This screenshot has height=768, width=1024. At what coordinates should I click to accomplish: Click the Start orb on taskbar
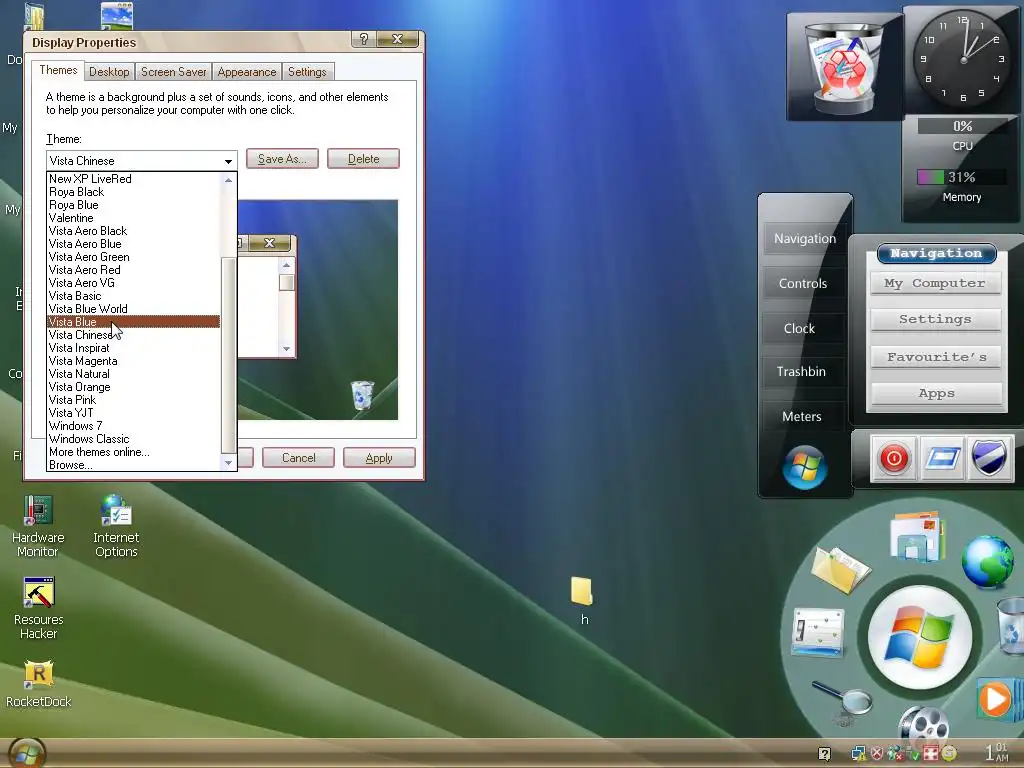[x=26, y=753]
